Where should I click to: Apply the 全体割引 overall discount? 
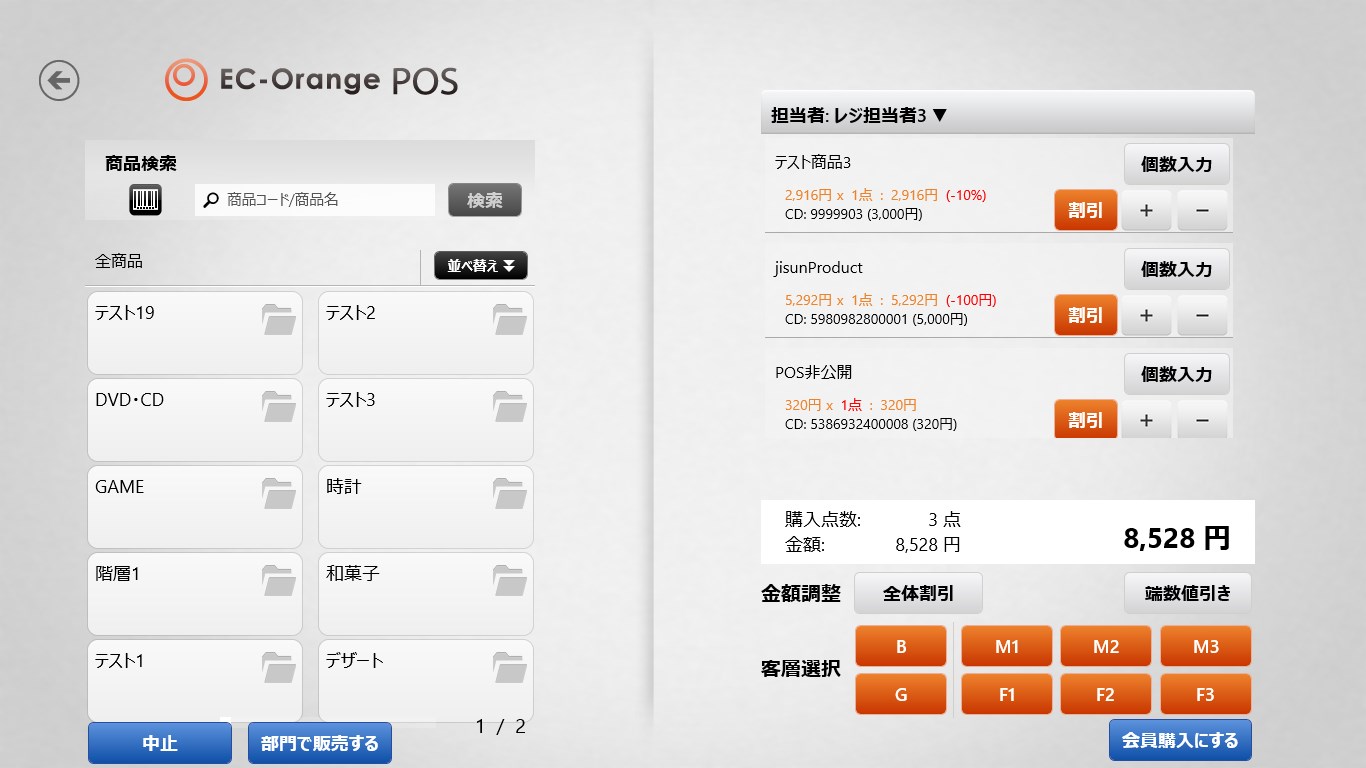pyautogui.click(x=917, y=592)
